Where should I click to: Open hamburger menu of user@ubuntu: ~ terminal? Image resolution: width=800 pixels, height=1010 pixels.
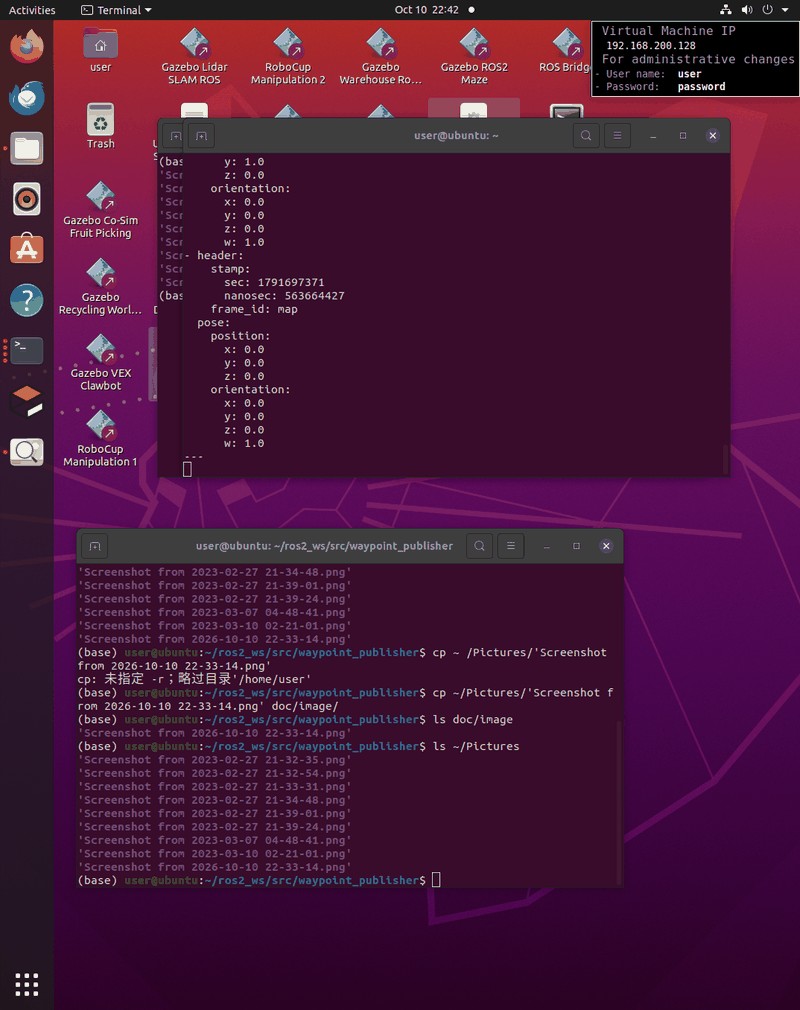[x=617, y=136]
